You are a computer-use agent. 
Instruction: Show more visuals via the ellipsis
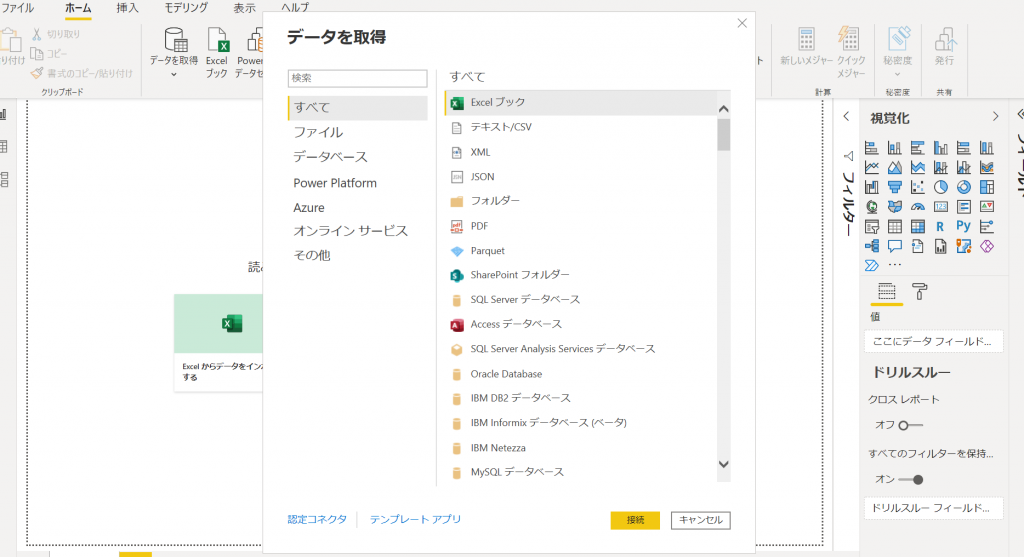895,265
